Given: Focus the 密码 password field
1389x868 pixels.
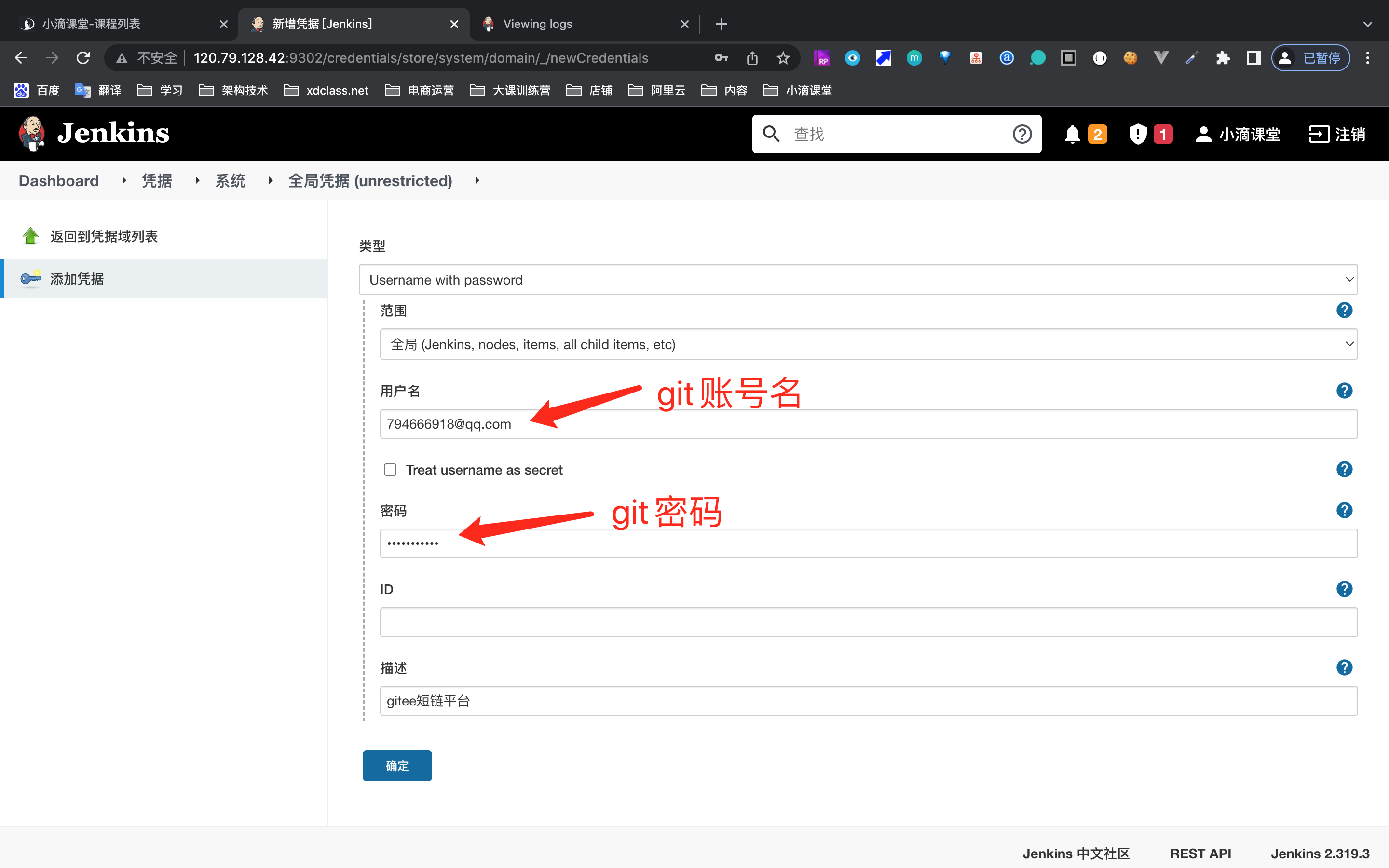Looking at the screenshot, I should (869, 543).
